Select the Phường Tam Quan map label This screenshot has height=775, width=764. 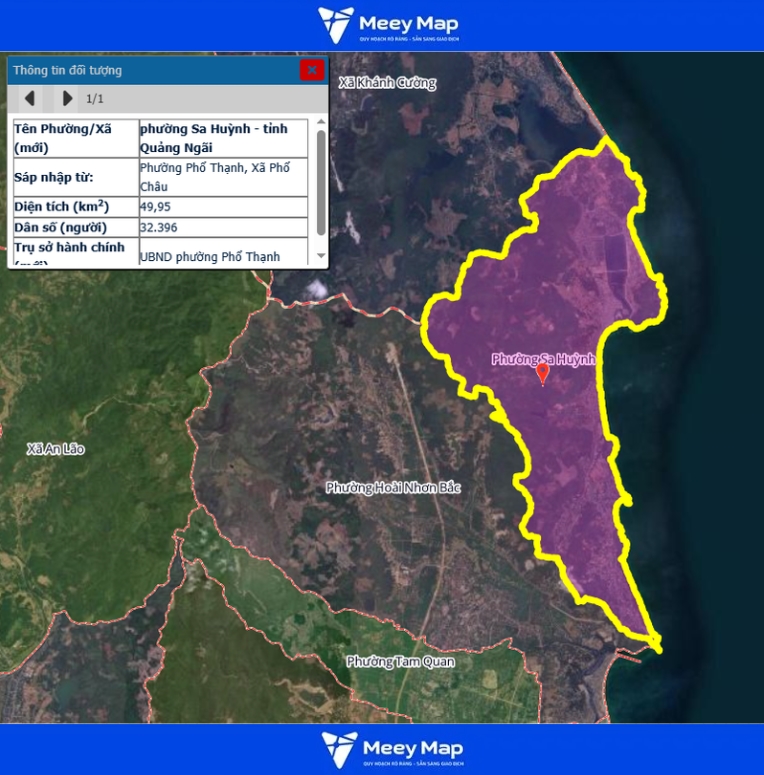pos(400,661)
